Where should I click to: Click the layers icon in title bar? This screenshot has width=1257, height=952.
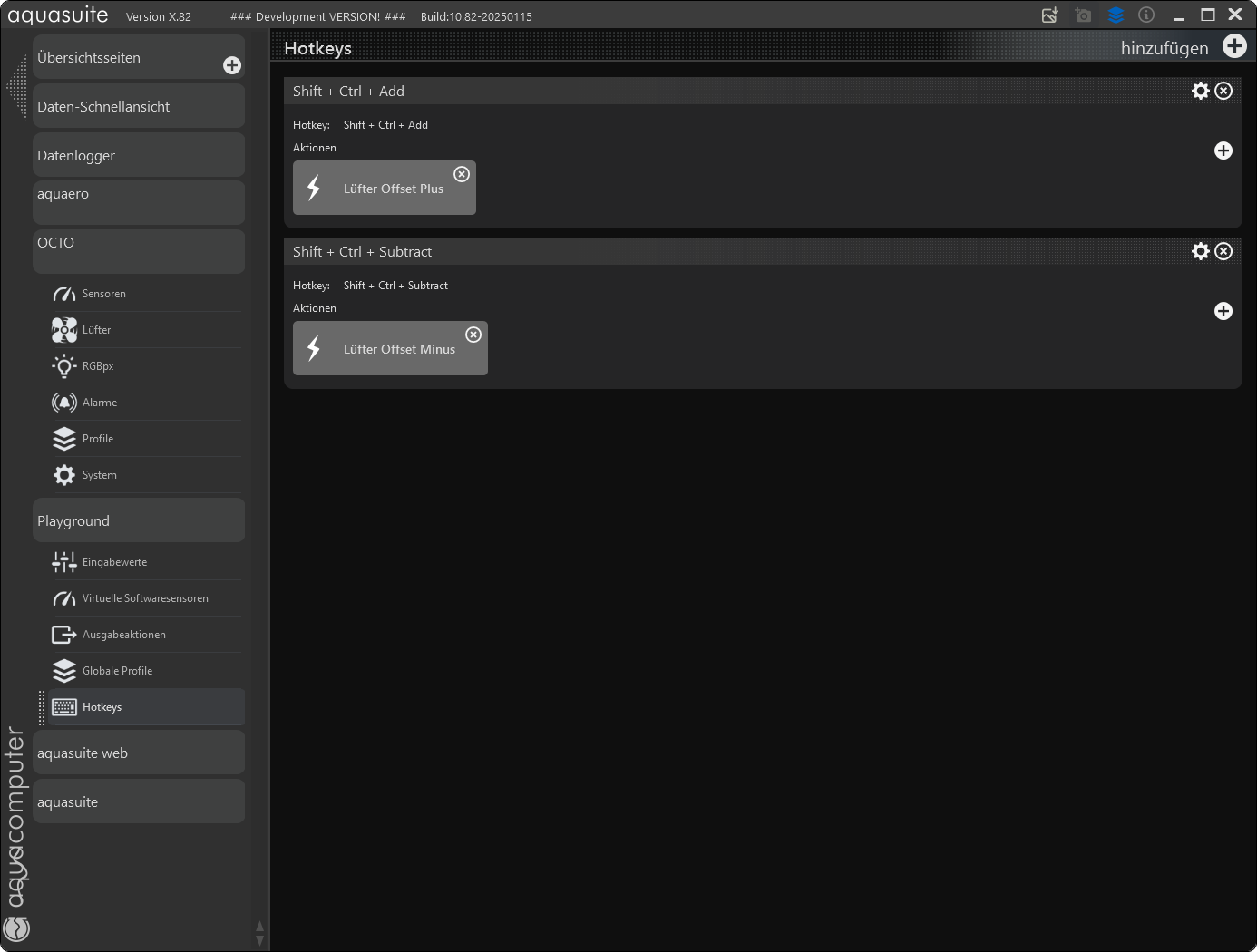pyautogui.click(x=1116, y=15)
